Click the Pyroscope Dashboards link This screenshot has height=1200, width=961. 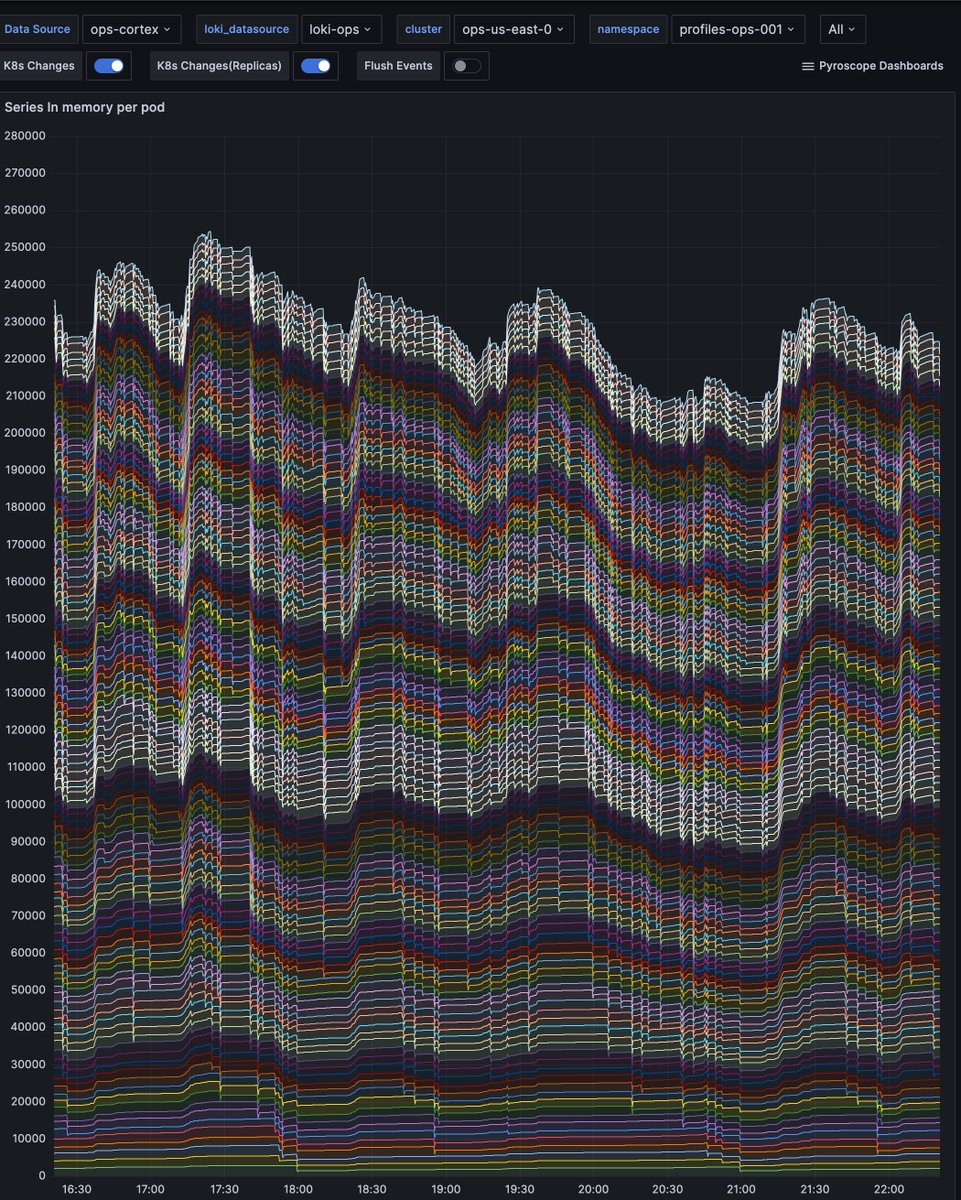[880, 65]
